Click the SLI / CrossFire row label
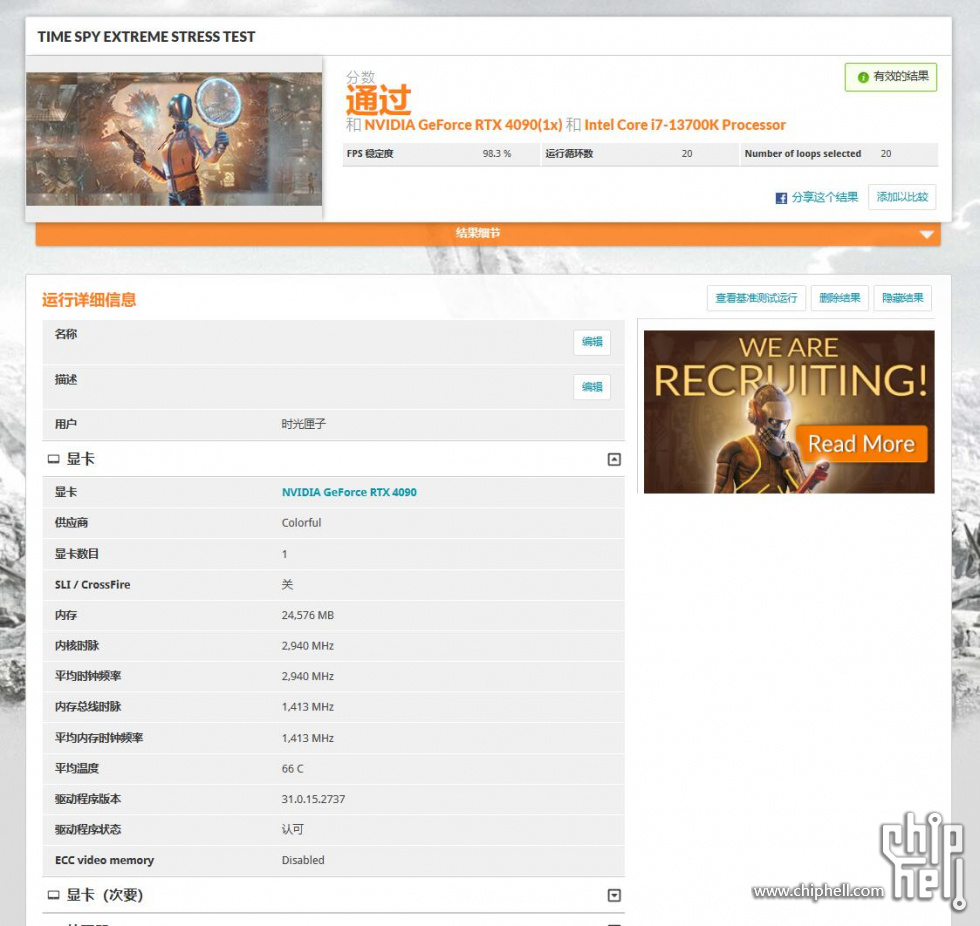Viewport: 980px width, 926px height. (92, 585)
